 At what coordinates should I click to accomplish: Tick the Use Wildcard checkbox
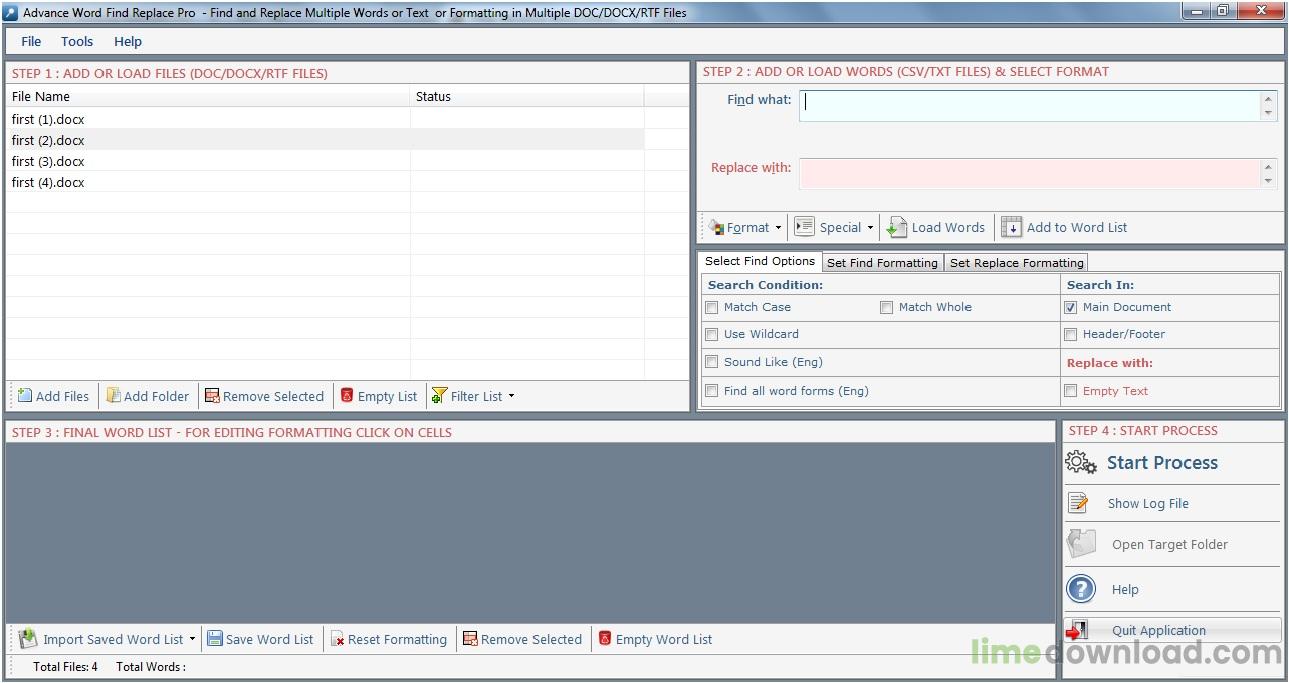(x=712, y=334)
